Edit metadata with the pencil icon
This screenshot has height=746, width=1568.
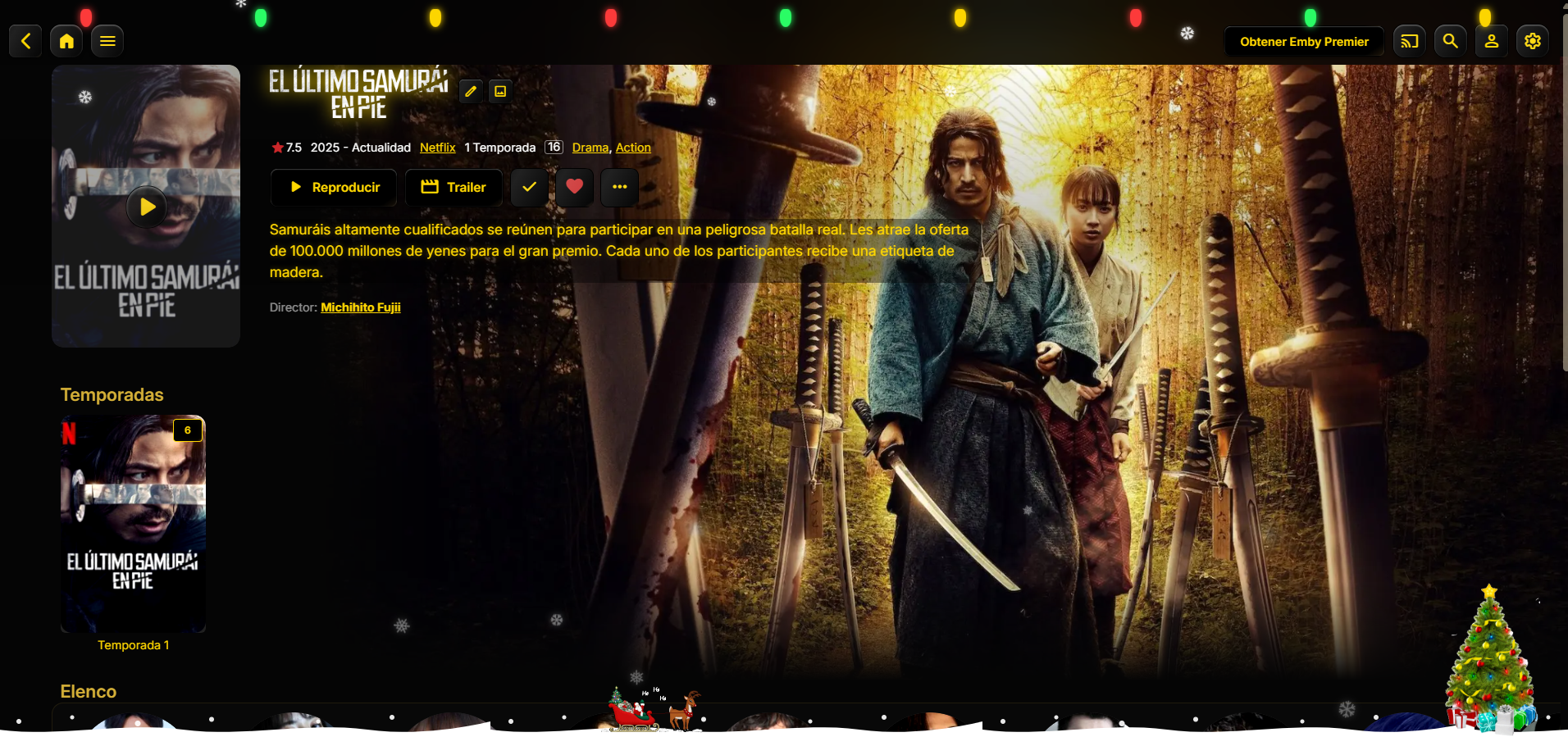click(x=471, y=91)
